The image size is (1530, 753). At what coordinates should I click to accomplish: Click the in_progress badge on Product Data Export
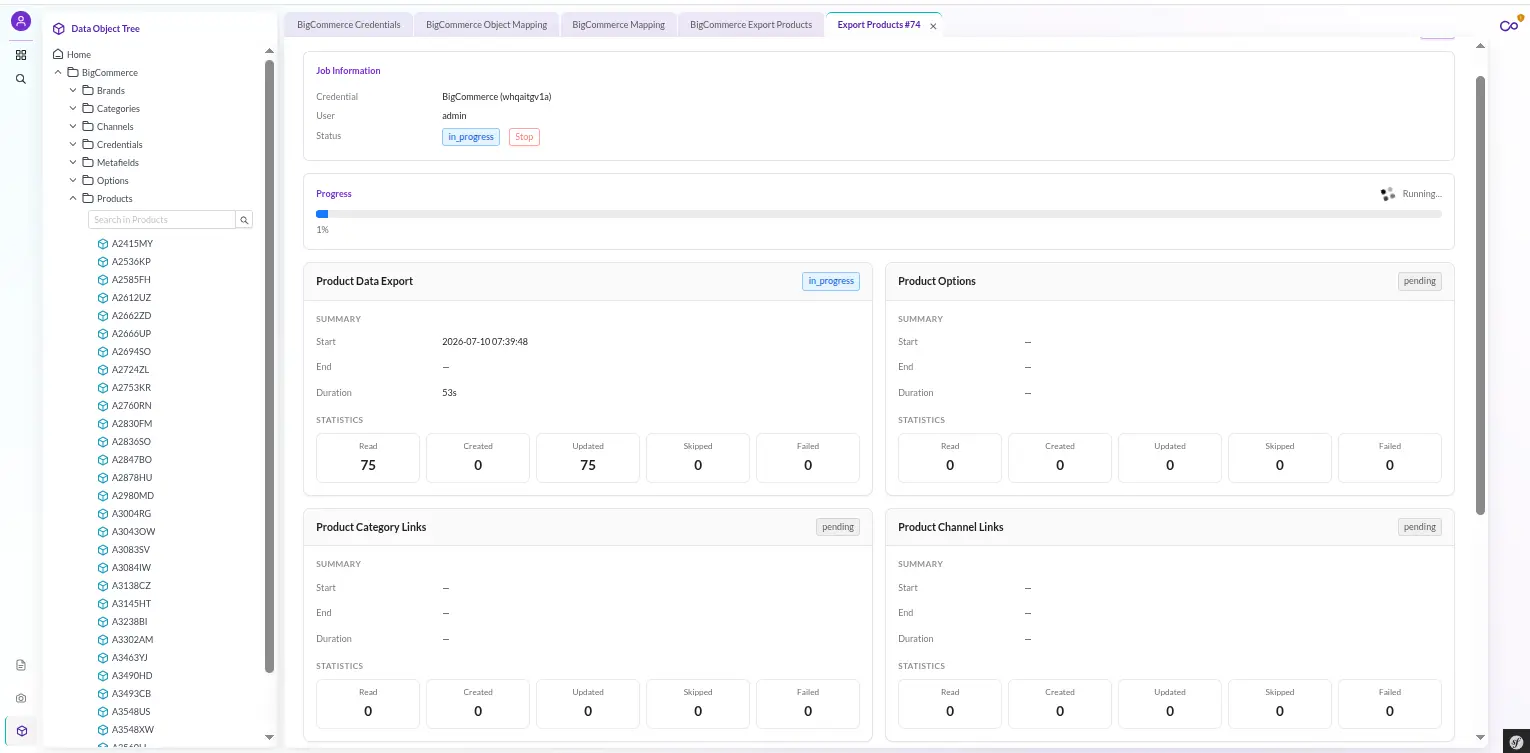831,281
